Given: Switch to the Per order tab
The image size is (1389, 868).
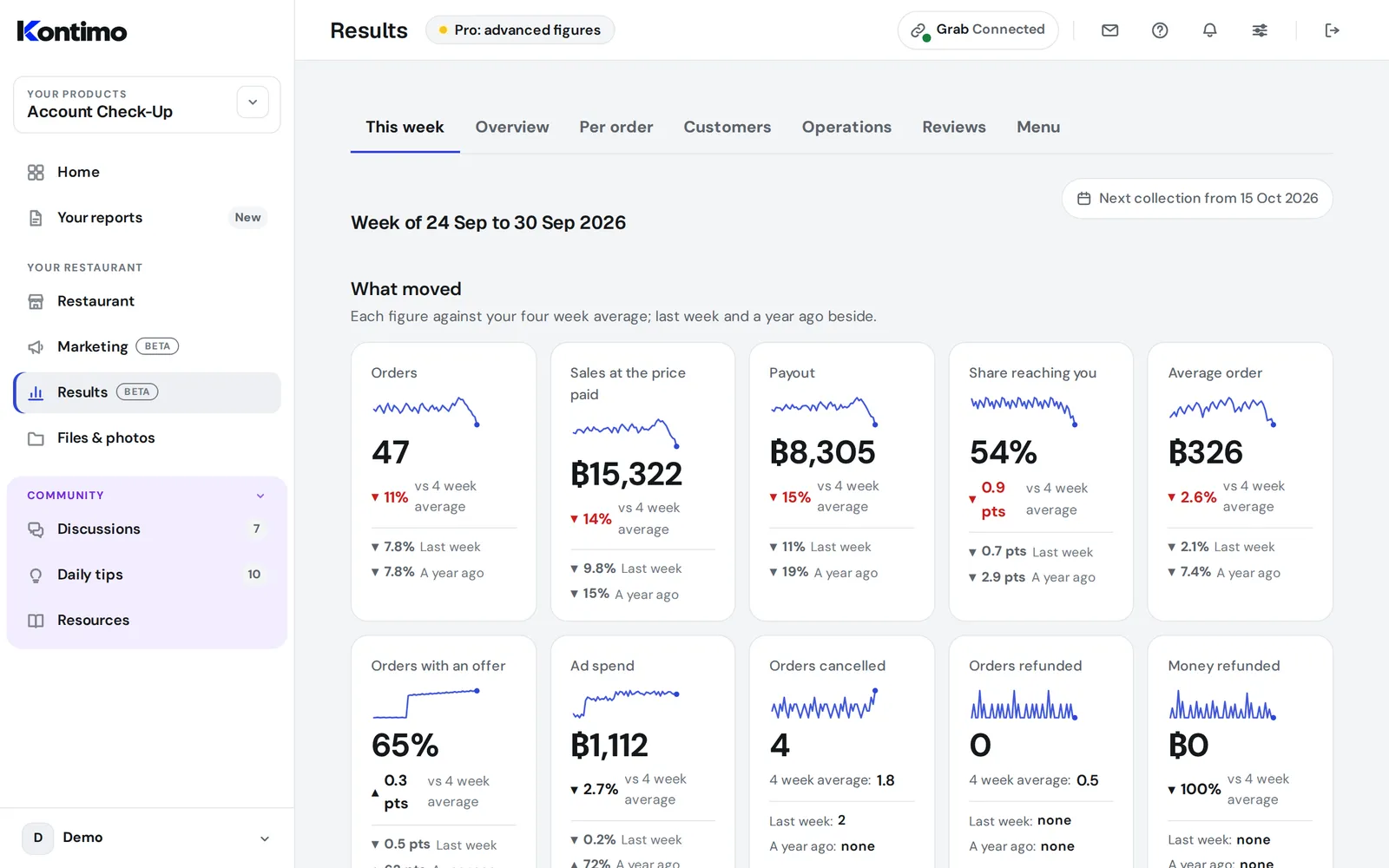Looking at the screenshot, I should coord(616,127).
